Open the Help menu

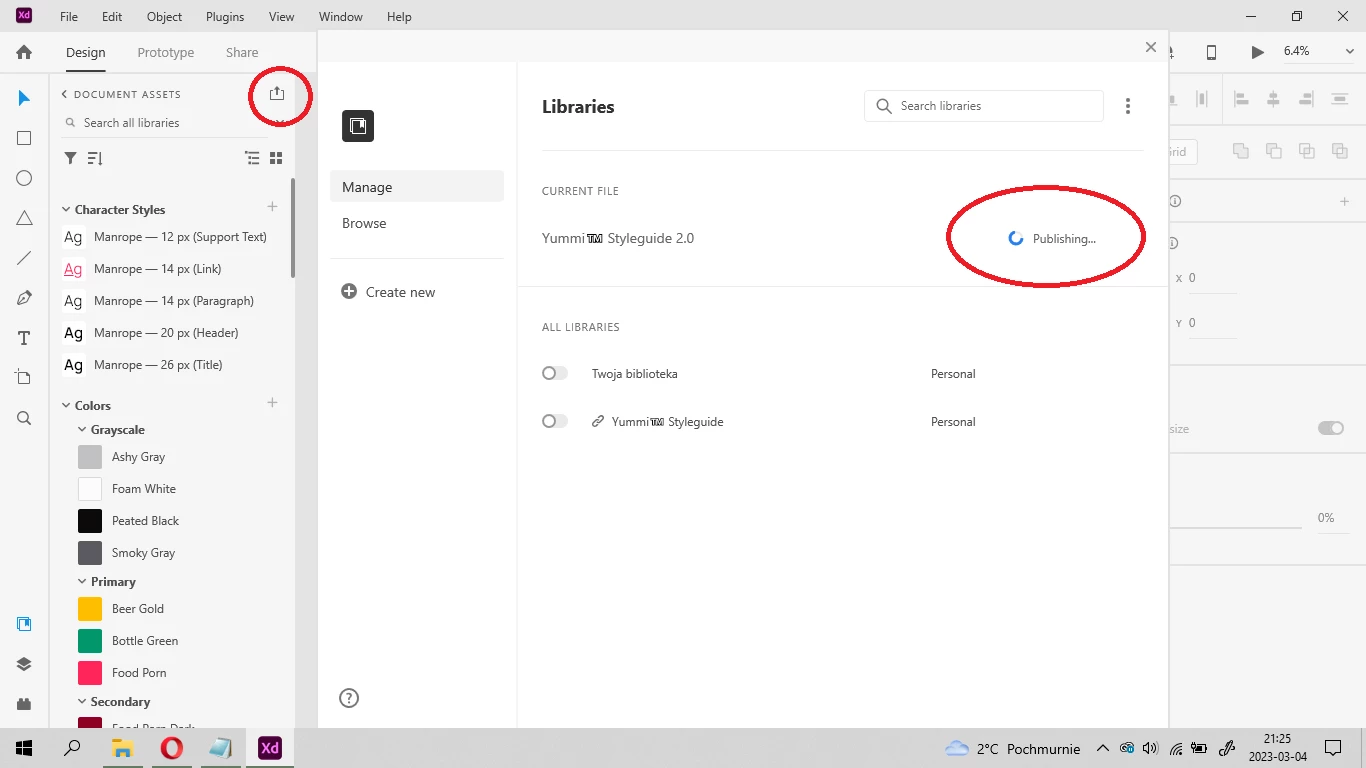click(x=399, y=17)
